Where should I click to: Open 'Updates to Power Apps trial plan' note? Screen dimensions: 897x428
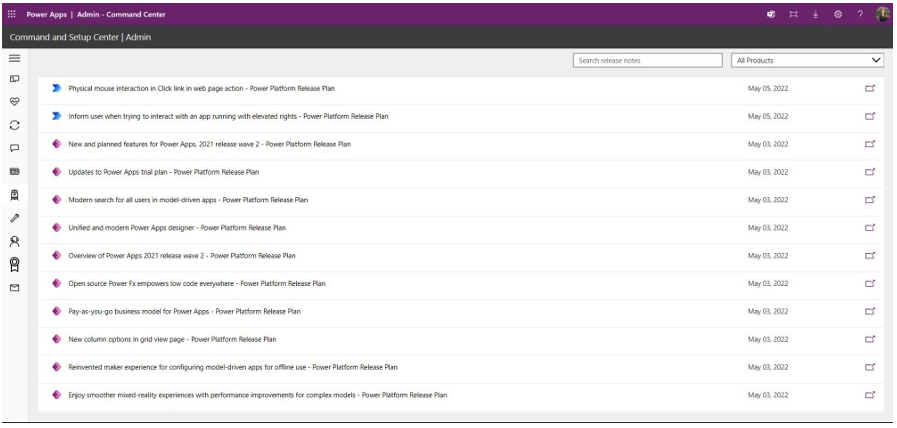coord(163,172)
